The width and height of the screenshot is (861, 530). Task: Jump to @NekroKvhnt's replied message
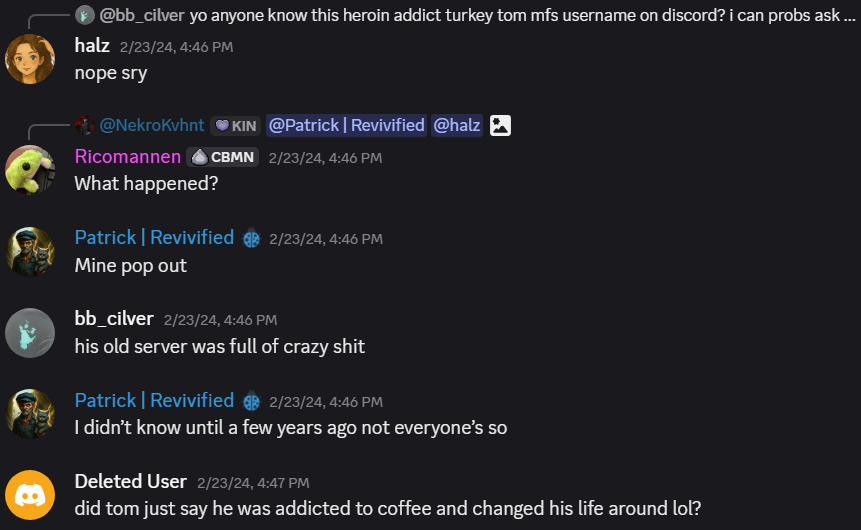[152, 126]
